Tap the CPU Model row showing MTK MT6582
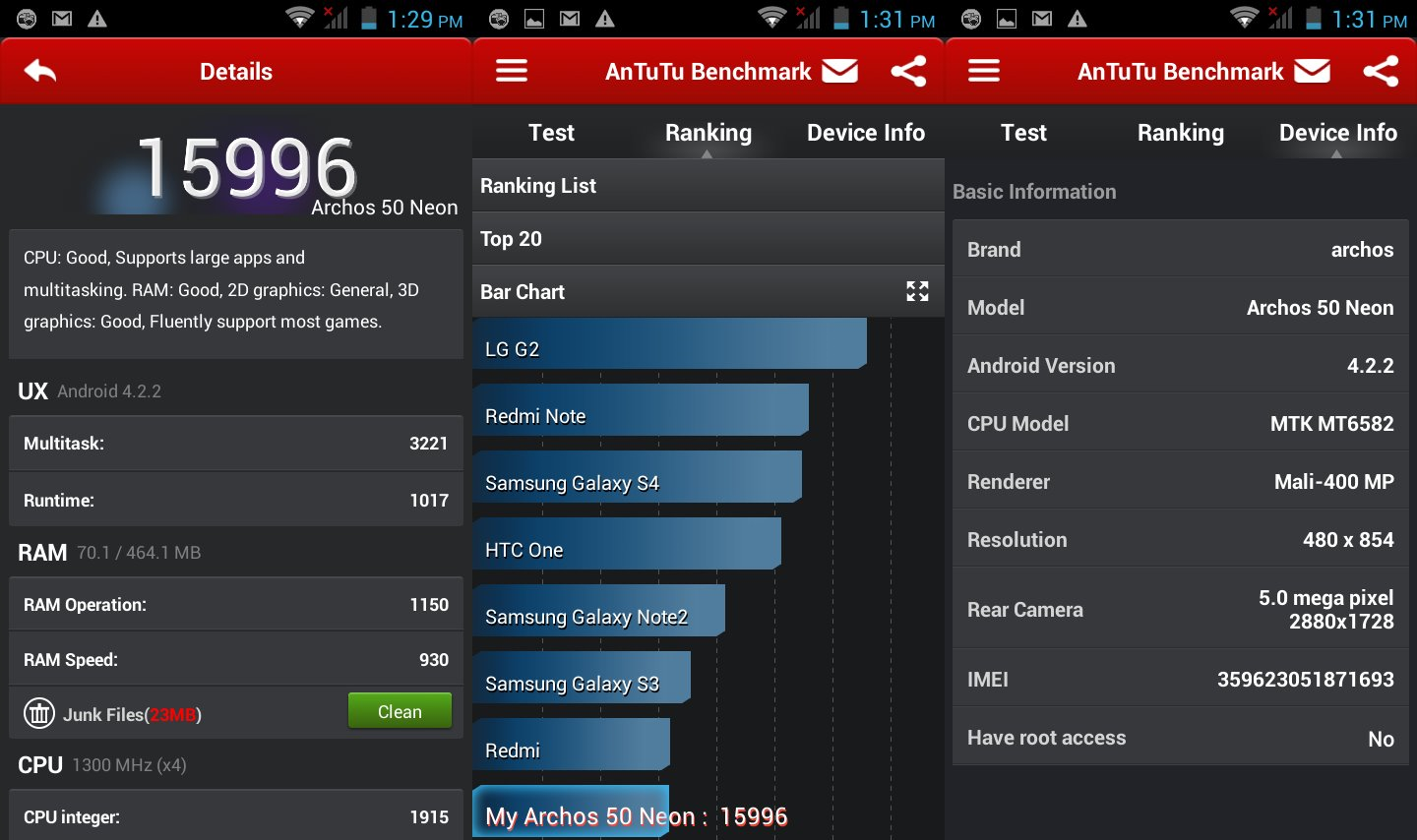 point(1181,423)
